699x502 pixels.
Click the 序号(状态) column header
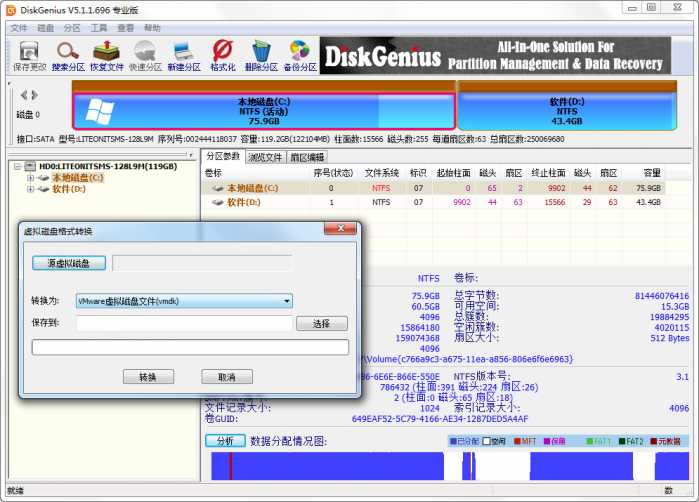coord(333,173)
